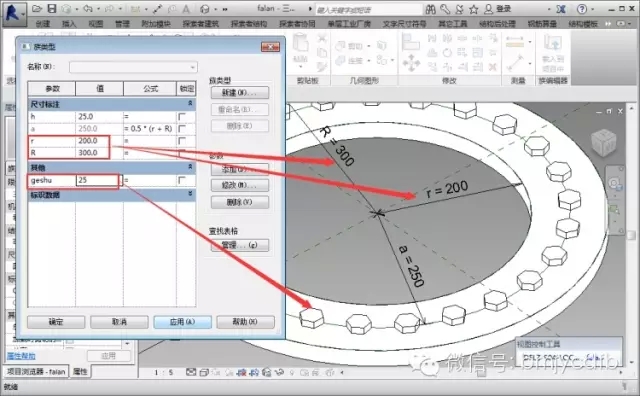The image size is (640, 396).
Task: Click the text 'A' icon in quick access toolbar
Action: pyautogui.click(x=186, y=9)
